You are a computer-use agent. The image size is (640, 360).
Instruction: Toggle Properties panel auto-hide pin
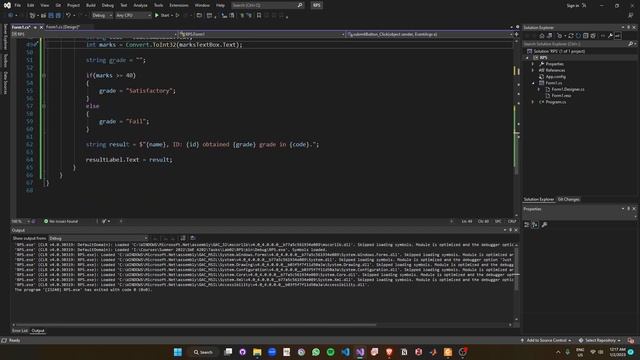pos(629,209)
